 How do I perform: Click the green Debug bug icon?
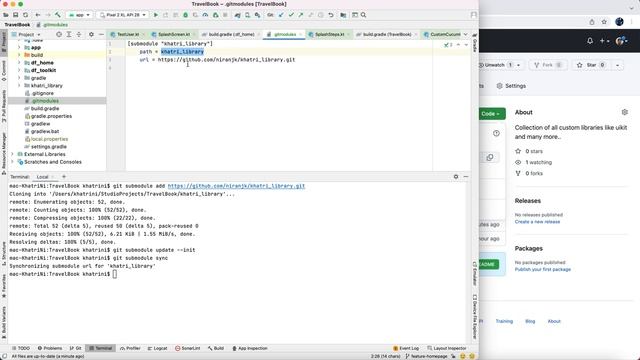[185, 15]
